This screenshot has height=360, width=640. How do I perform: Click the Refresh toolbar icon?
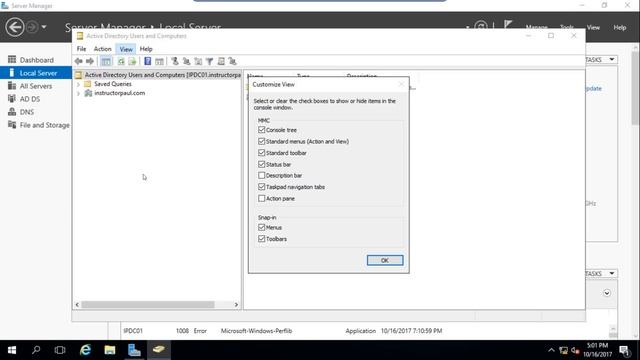(121, 61)
